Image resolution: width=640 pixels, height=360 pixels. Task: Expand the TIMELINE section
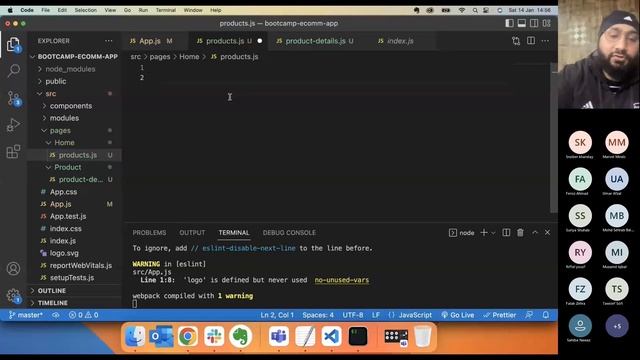[53, 303]
